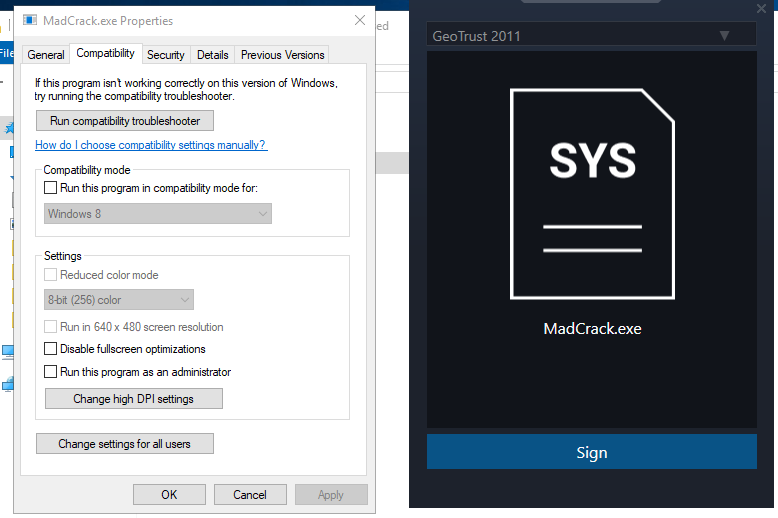Close the MadCrack.exe Properties dialog
The image size is (778, 518).
tap(359, 20)
